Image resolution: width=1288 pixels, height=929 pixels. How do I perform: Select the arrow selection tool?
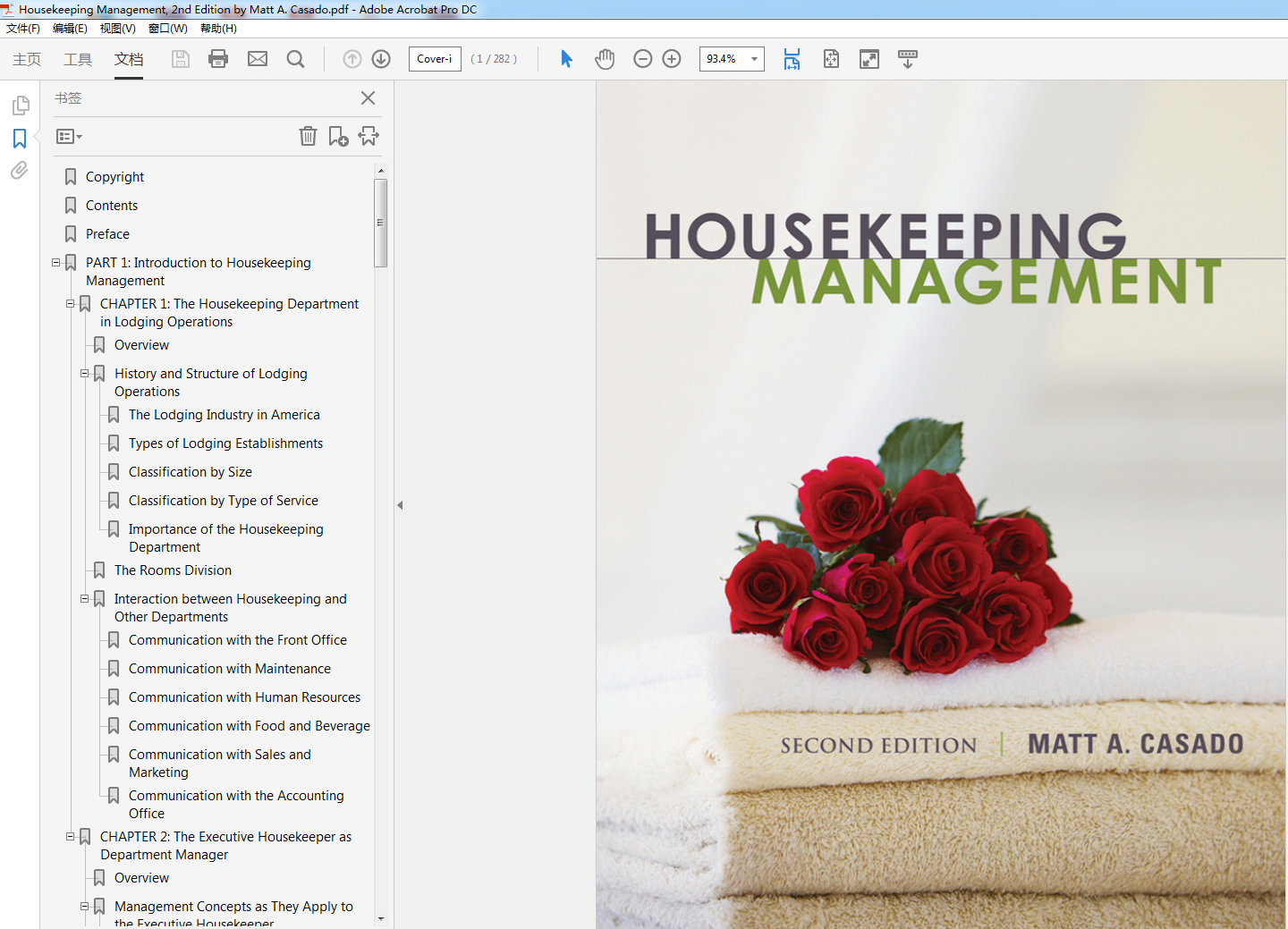pos(566,59)
